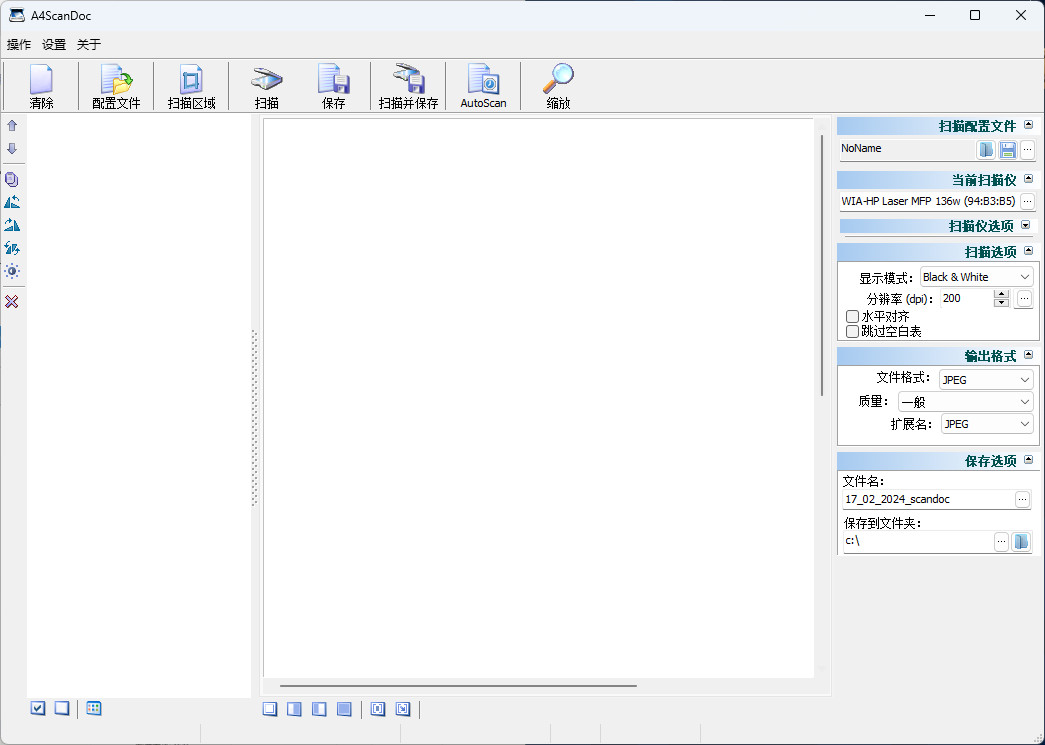Open the 质量 一般 dropdown
The height and width of the screenshot is (745, 1045).
(x=966, y=402)
